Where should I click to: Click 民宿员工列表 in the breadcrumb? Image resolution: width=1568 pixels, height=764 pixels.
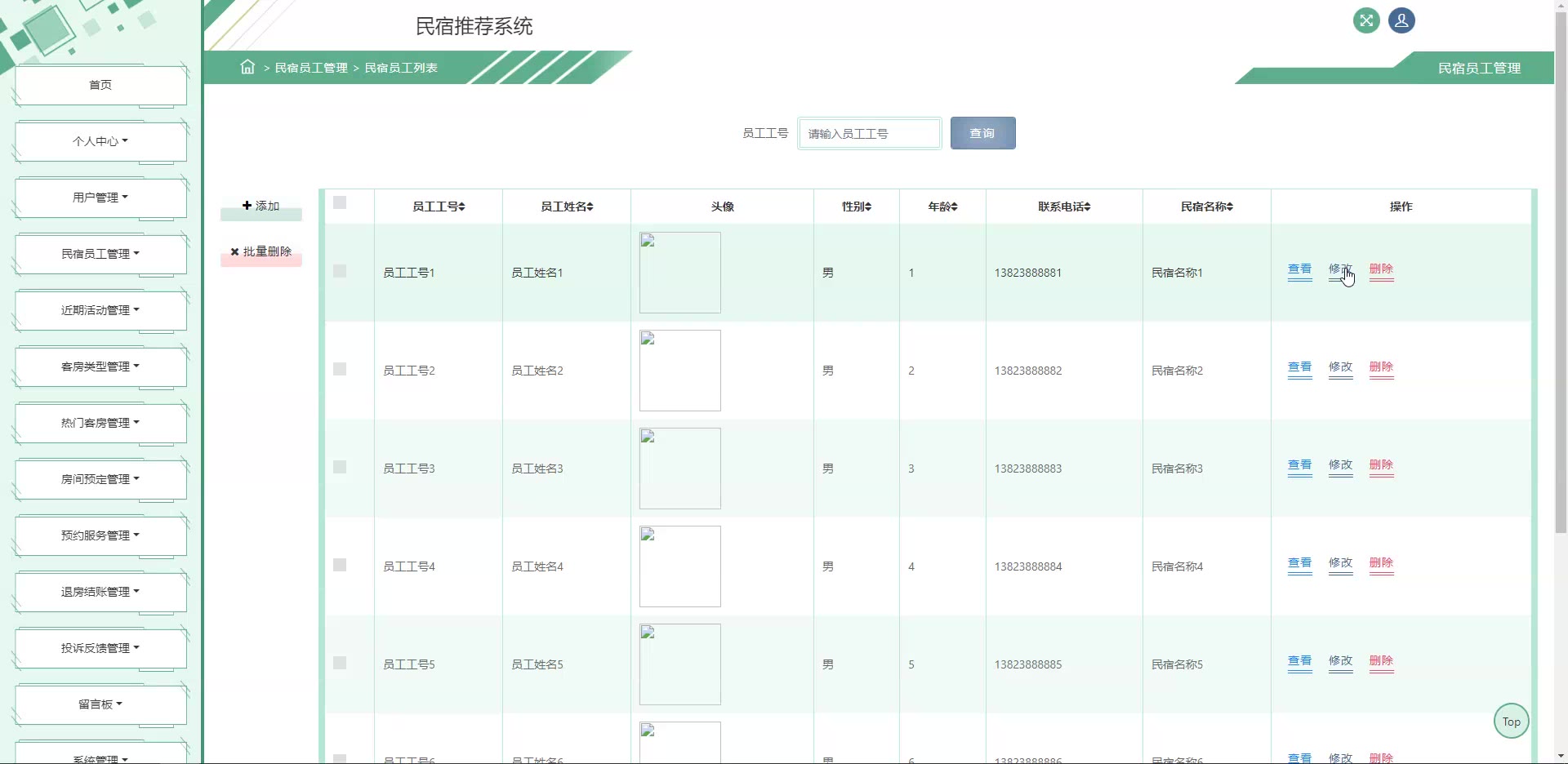(x=401, y=68)
